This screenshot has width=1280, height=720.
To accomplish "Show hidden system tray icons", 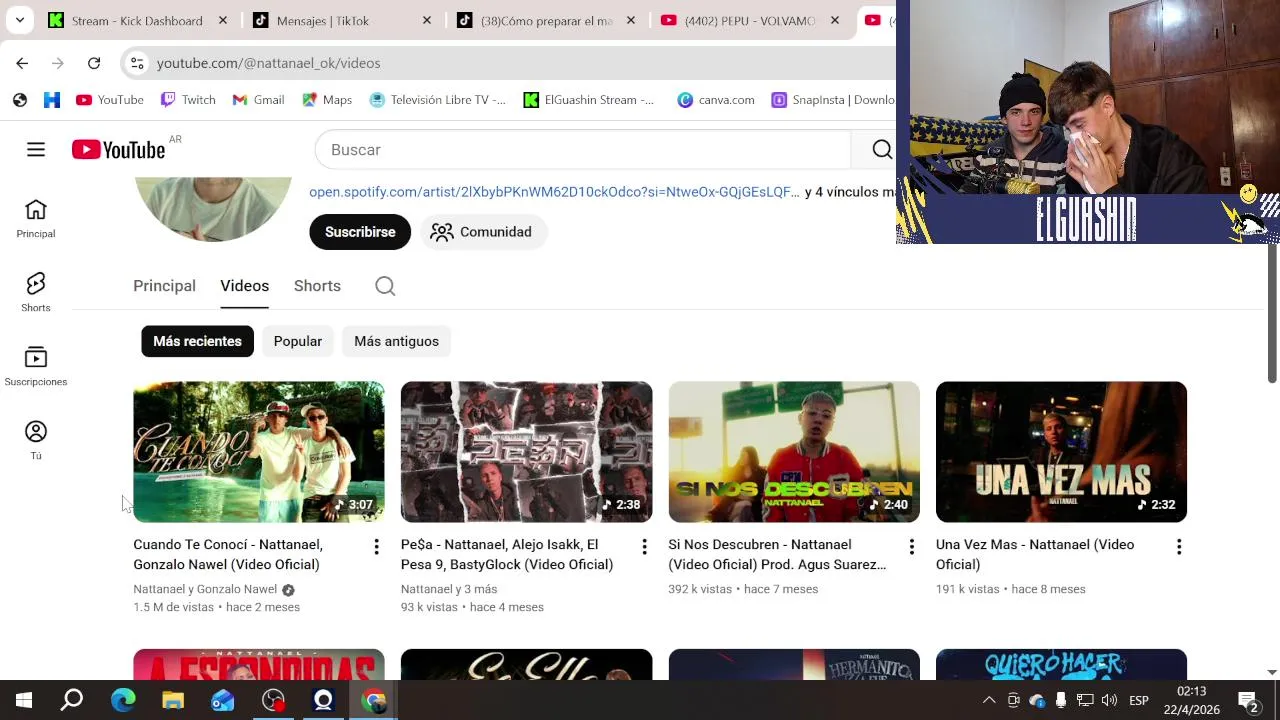I will [989, 700].
